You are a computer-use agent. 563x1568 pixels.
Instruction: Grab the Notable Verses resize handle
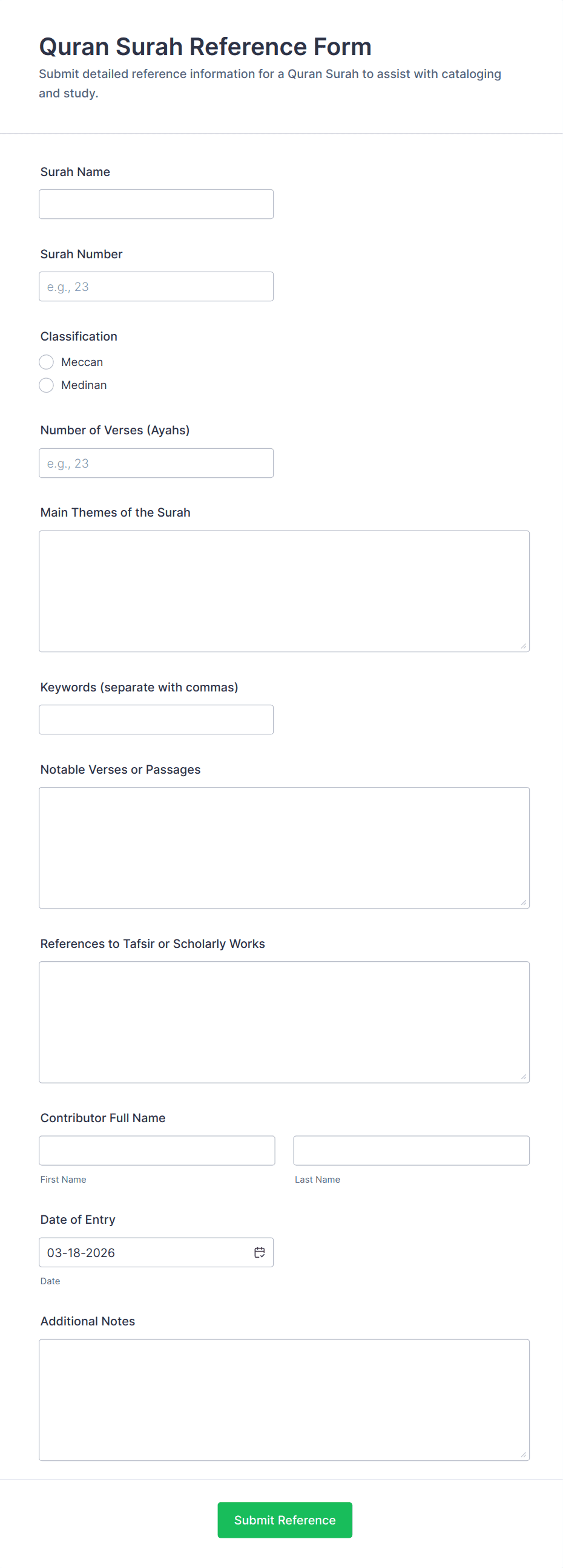point(524,903)
